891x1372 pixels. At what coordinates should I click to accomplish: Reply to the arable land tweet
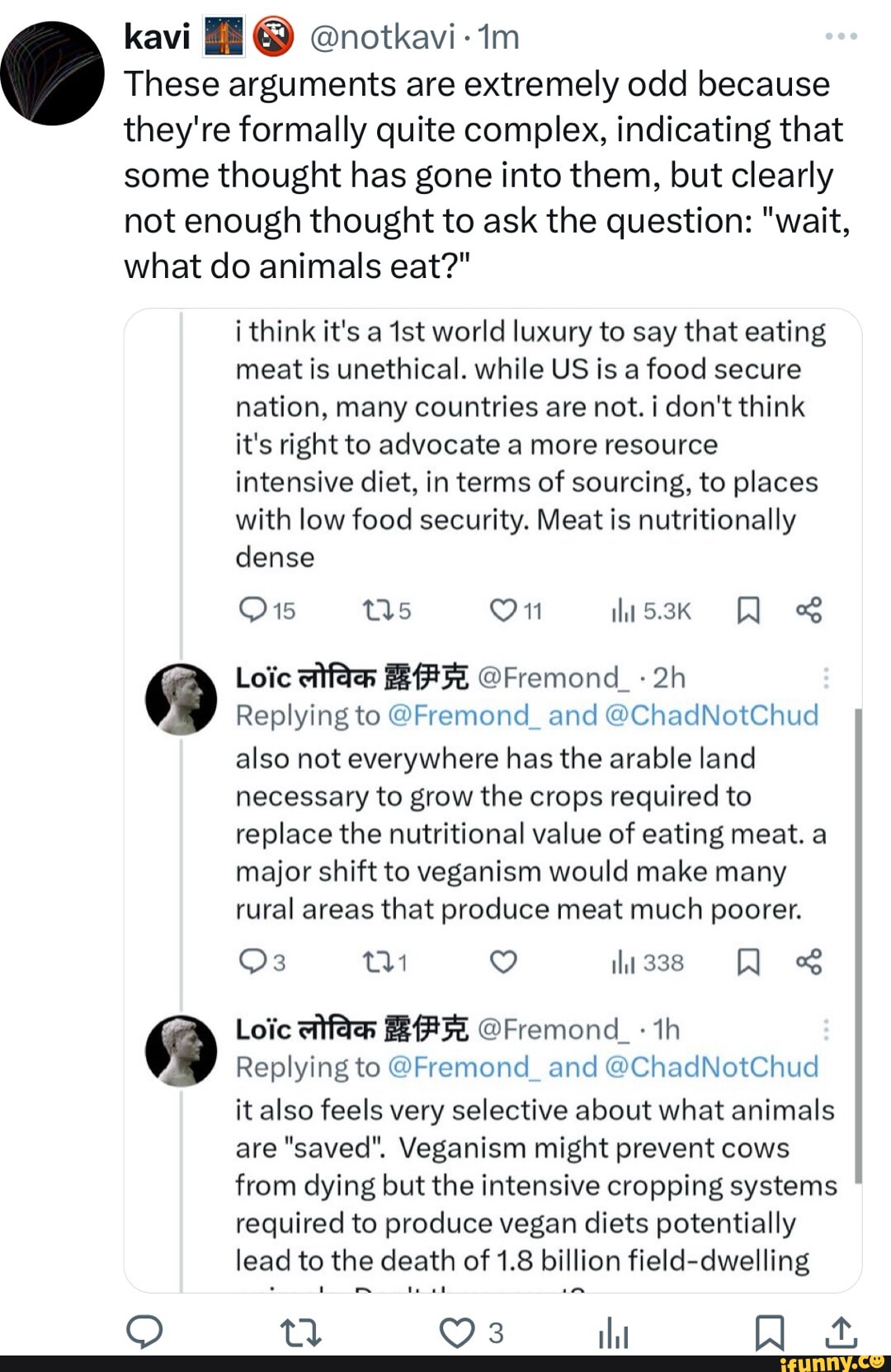(x=252, y=962)
